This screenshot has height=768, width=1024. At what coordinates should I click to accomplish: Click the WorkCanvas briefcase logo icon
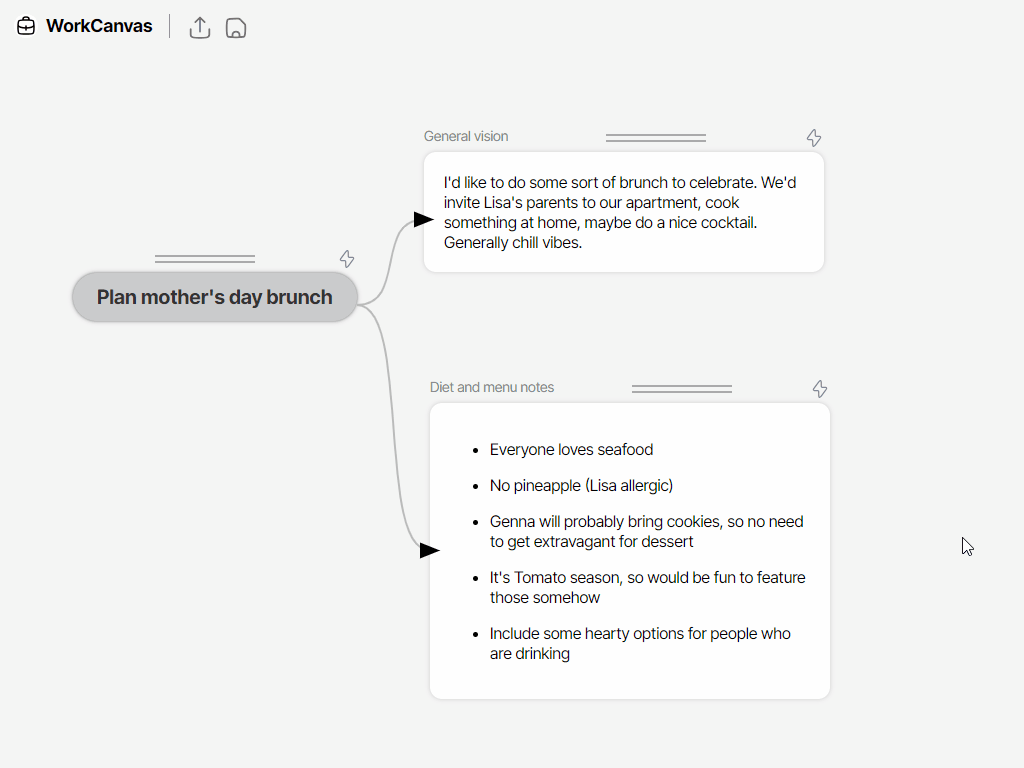pos(26,26)
